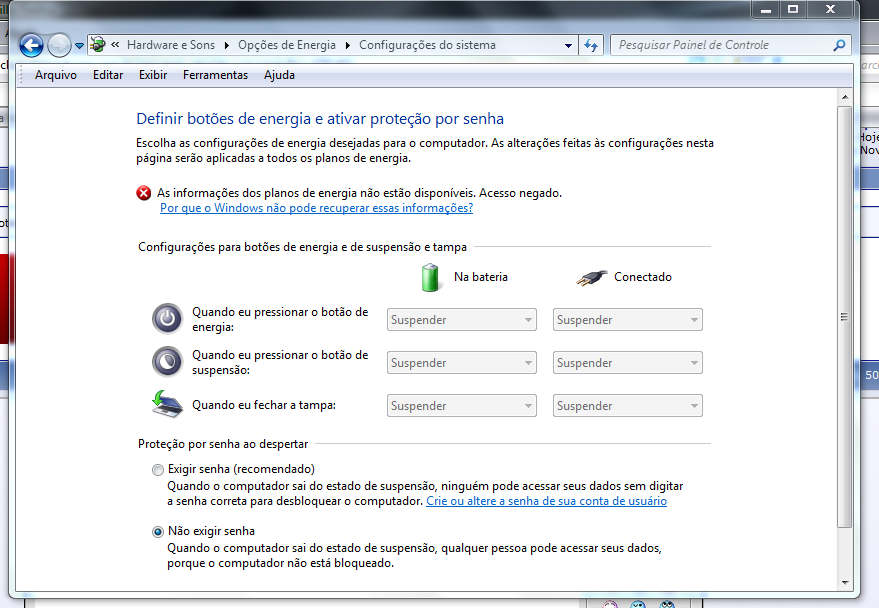Click the green battery icon
The height and width of the screenshot is (608, 879).
tap(431, 277)
